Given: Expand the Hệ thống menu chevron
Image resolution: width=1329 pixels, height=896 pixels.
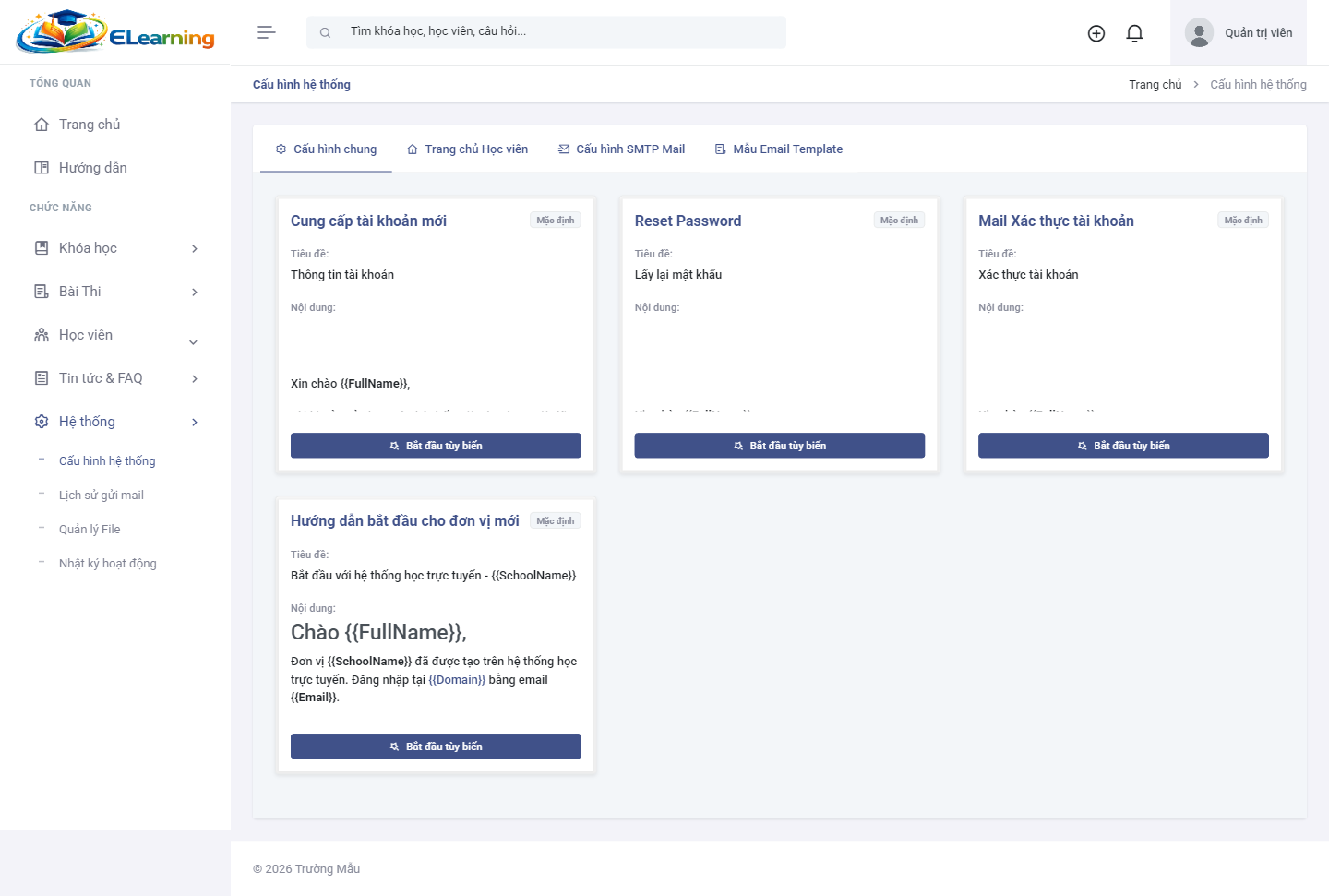Looking at the screenshot, I should coord(194,423).
